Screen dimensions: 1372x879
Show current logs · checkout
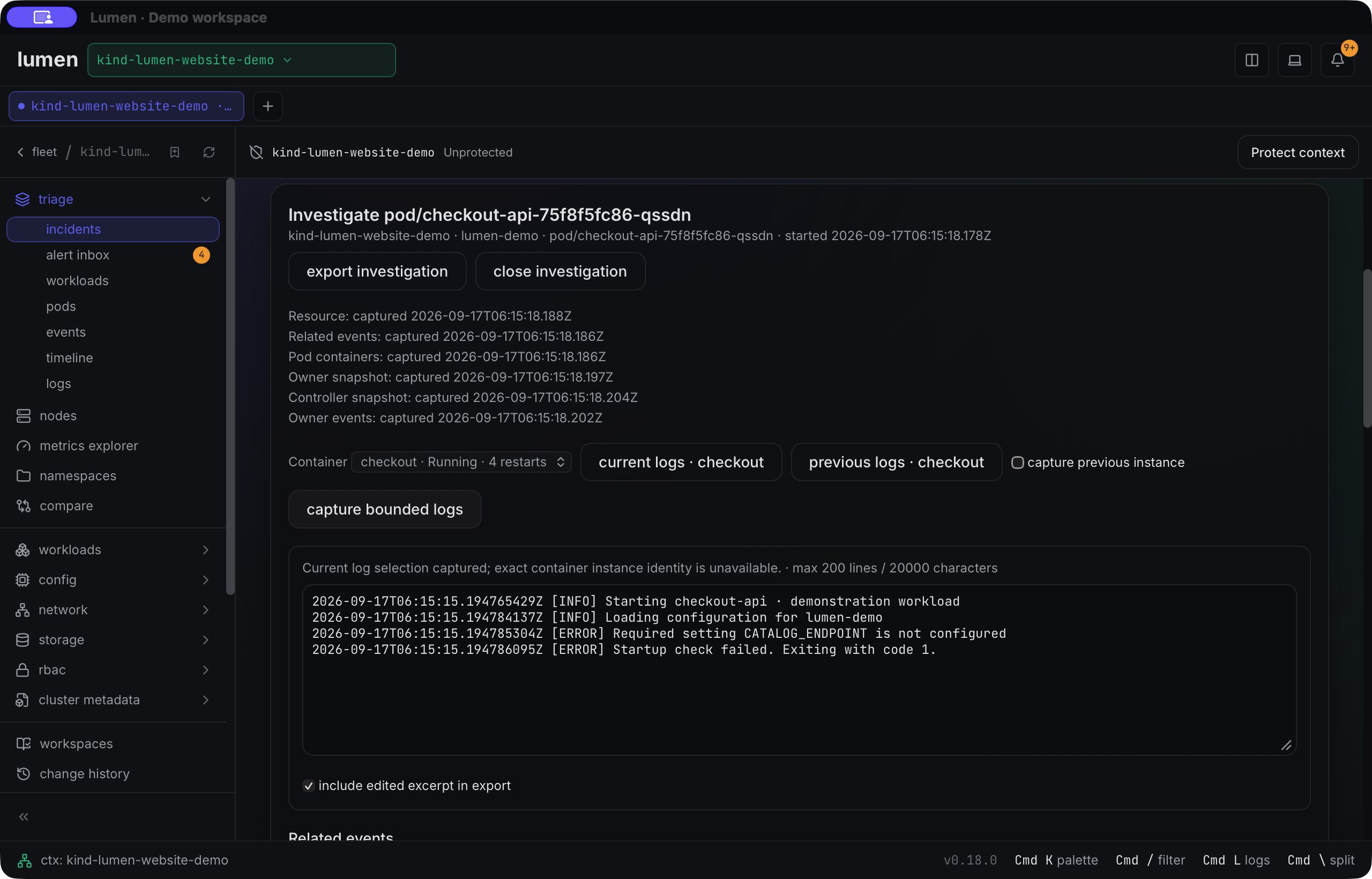coord(681,462)
